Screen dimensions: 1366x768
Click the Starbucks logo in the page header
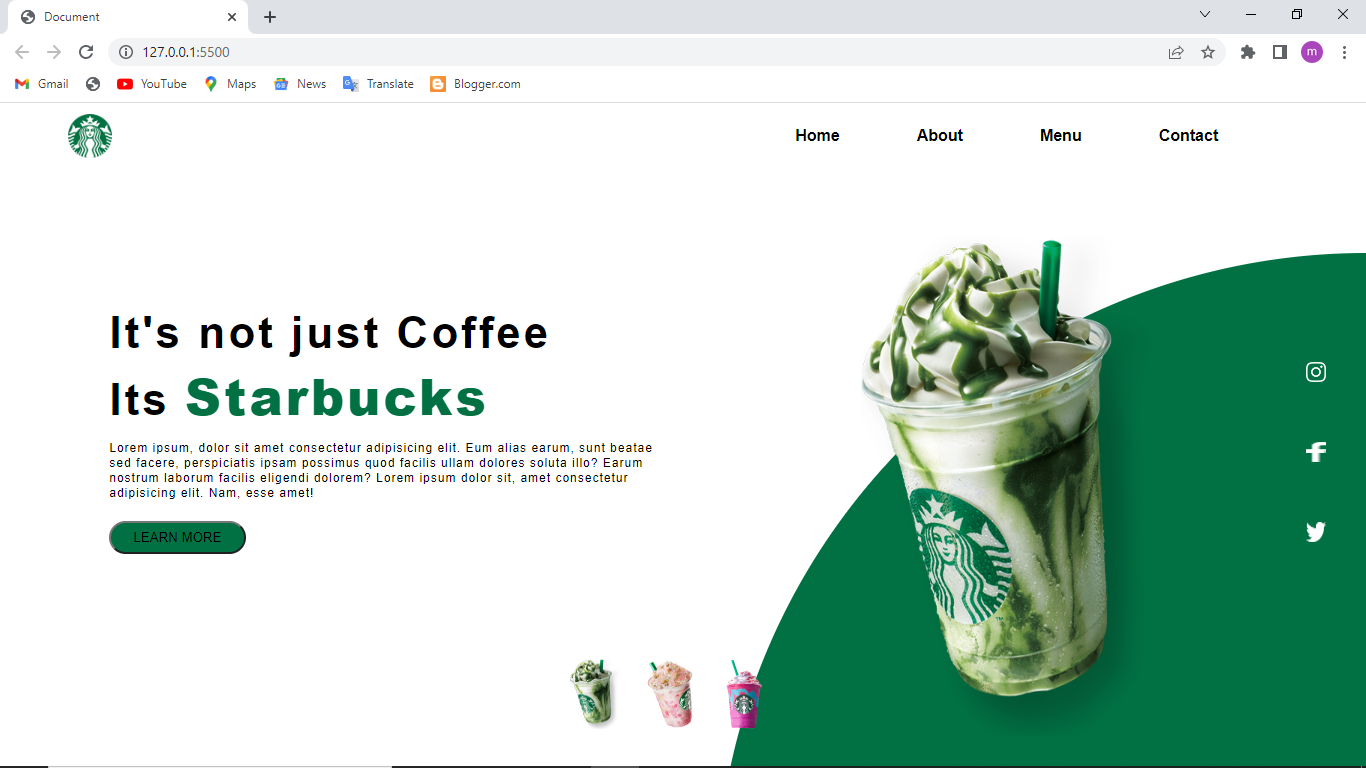[x=90, y=136]
